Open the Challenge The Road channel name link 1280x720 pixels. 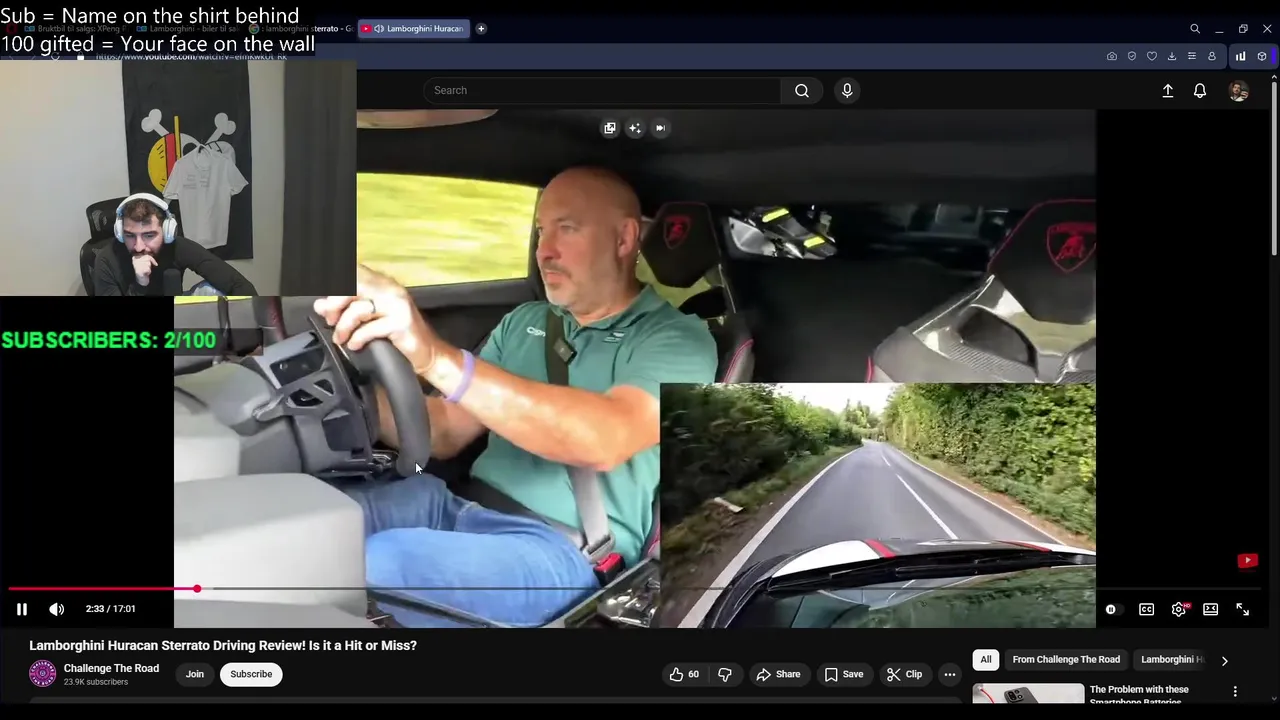point(111,668)
